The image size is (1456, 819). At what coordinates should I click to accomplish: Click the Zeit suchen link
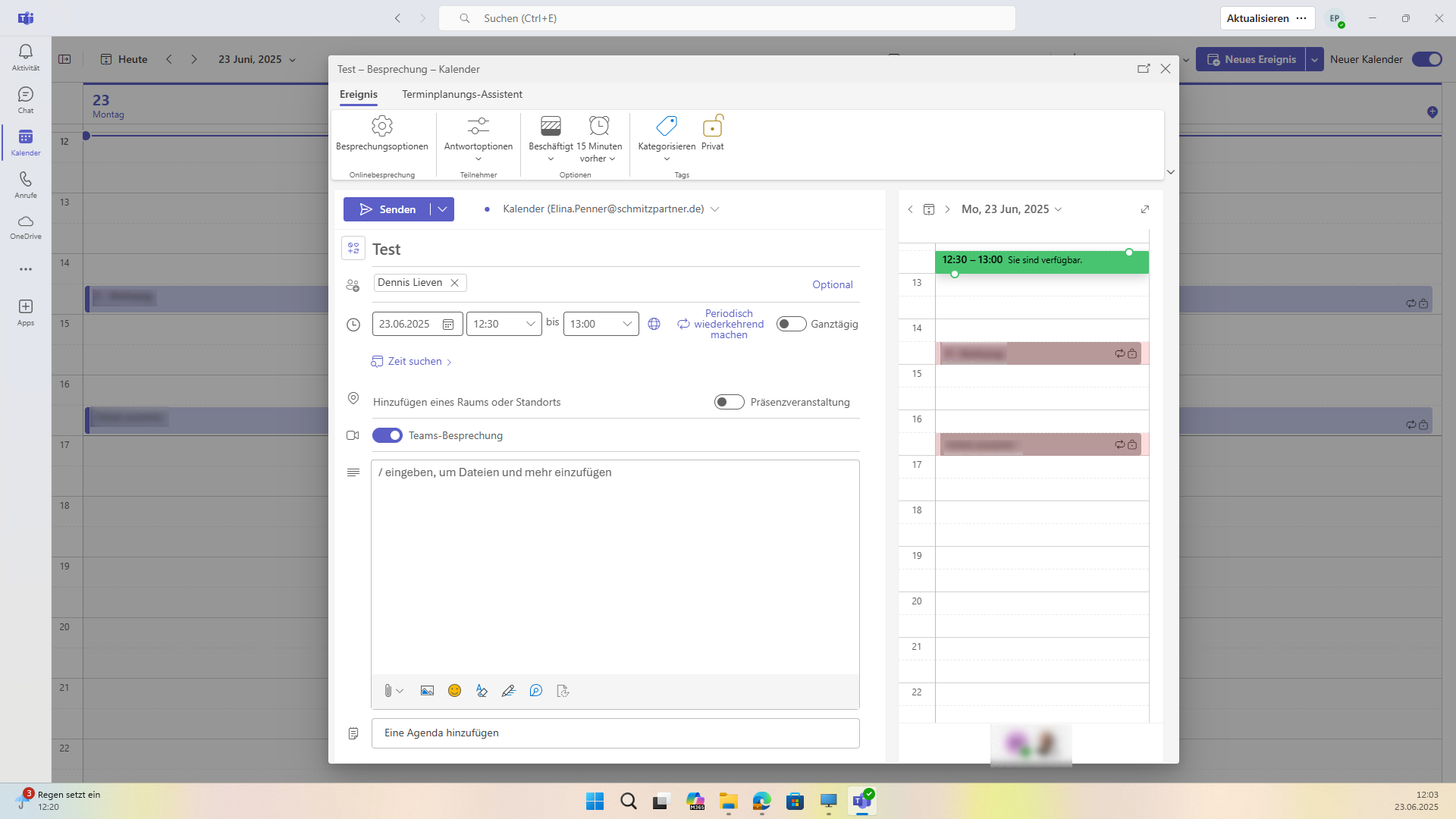[x=414, y=362]
